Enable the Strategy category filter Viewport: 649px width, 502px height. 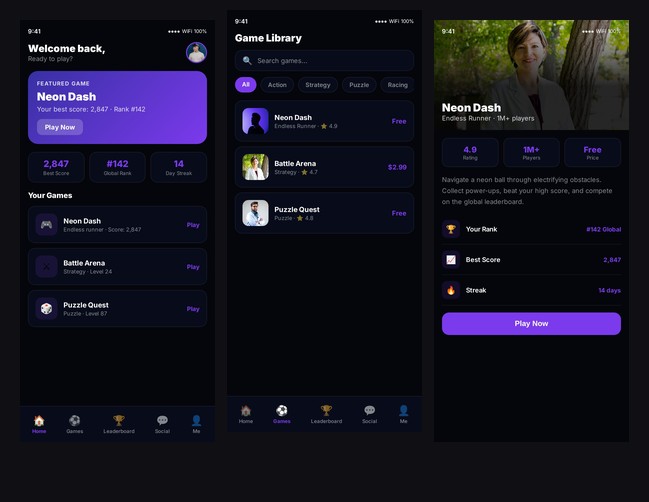(x=317, y=85)
